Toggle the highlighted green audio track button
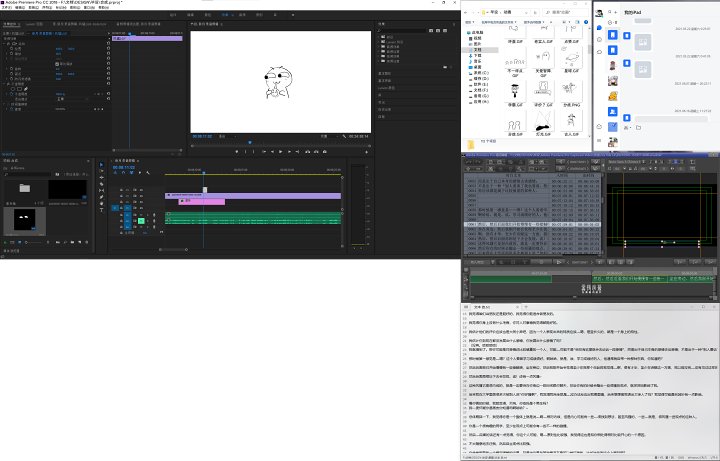 (x=141, y=219)
